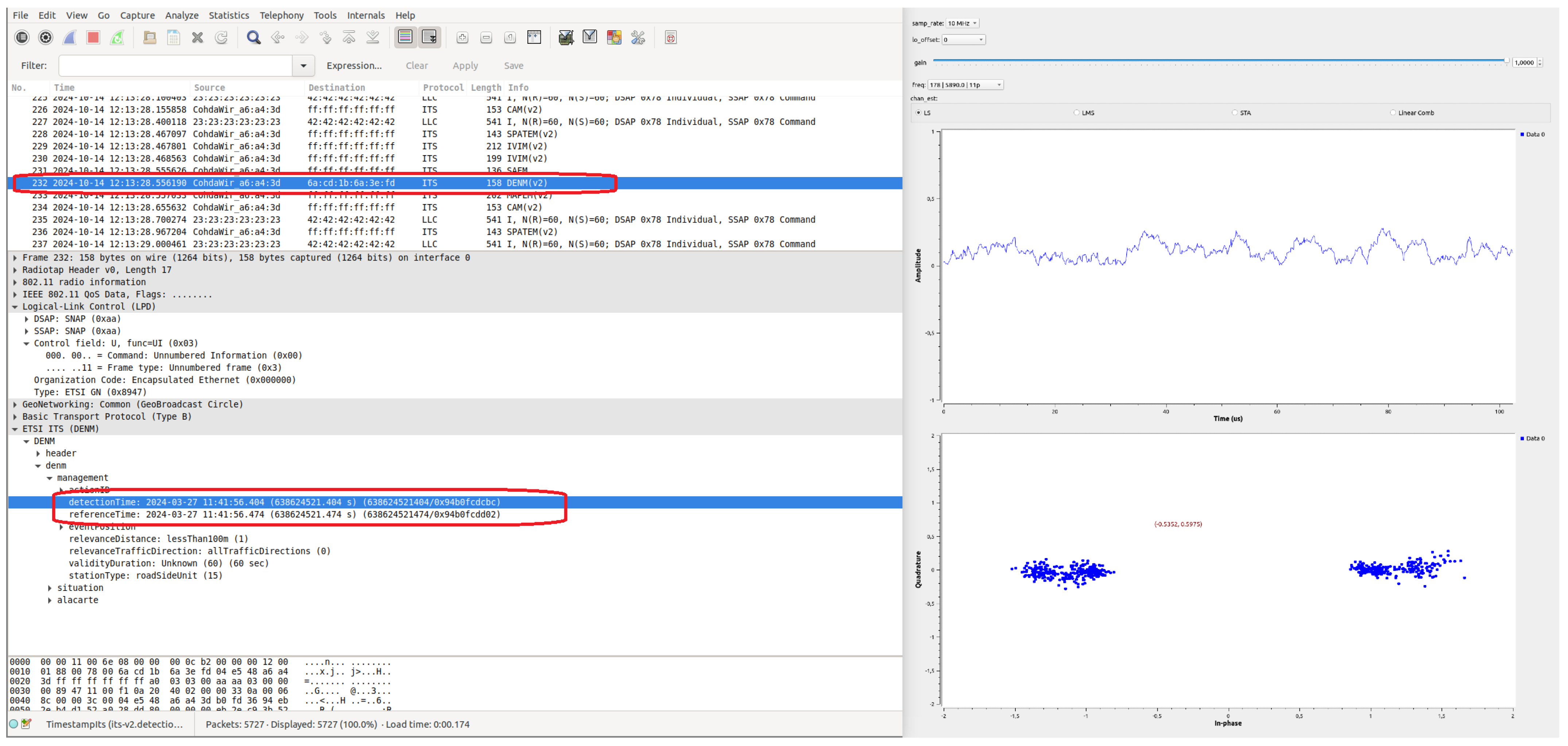Image resolution: width=1568 pixels, height=746 pixels.
Task: Click Preferences wrench and screwdriver icon
Action: pyautogui.click(x=638, y=38)
